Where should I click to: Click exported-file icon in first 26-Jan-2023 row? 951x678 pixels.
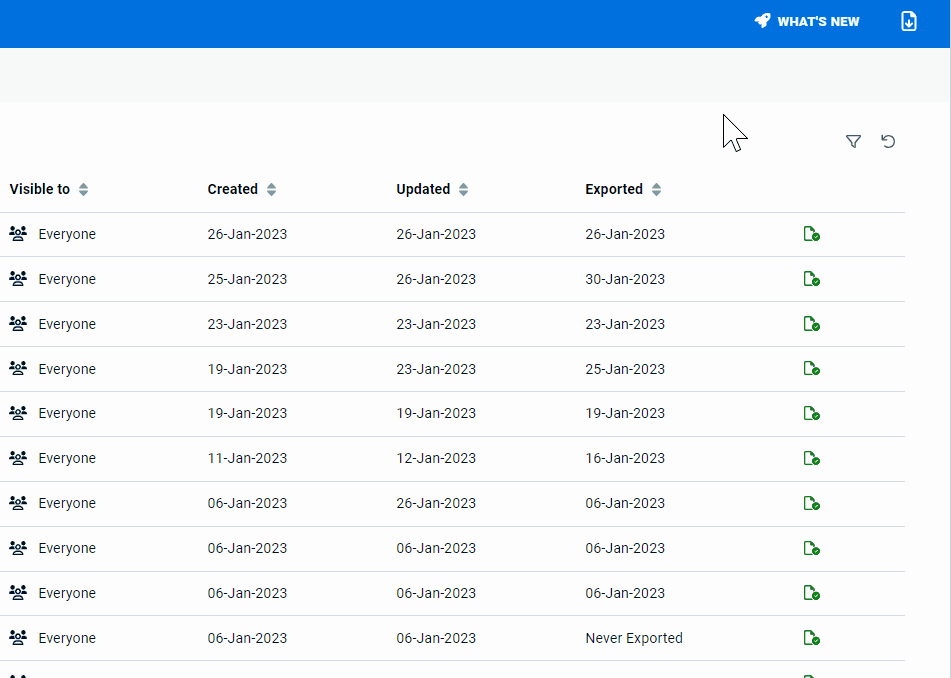[x=812, y=233]
